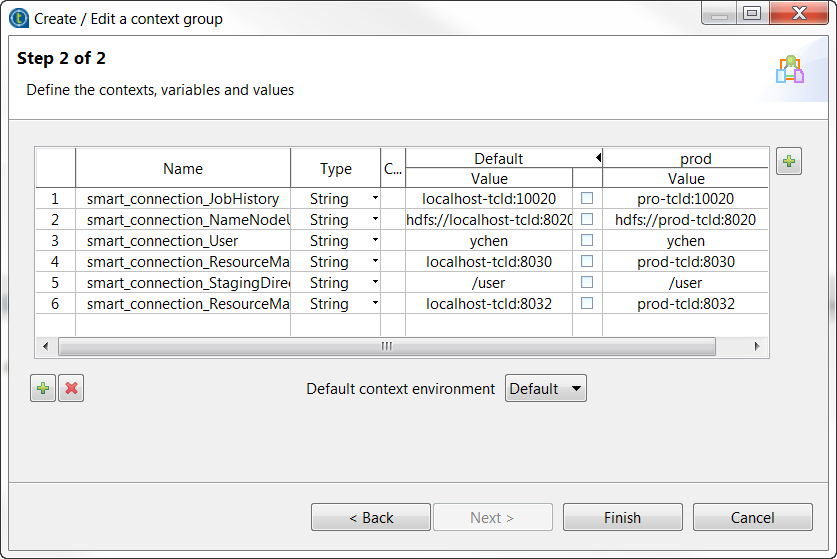Click the Name column header
The height and width of the screenshot is (559, 837).
point(183,169)
